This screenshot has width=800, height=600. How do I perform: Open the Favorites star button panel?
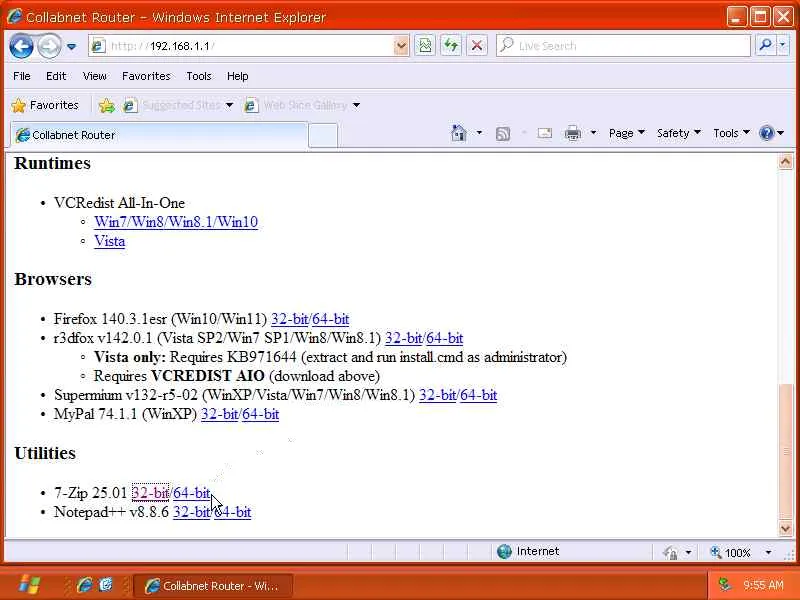(45, 105)
